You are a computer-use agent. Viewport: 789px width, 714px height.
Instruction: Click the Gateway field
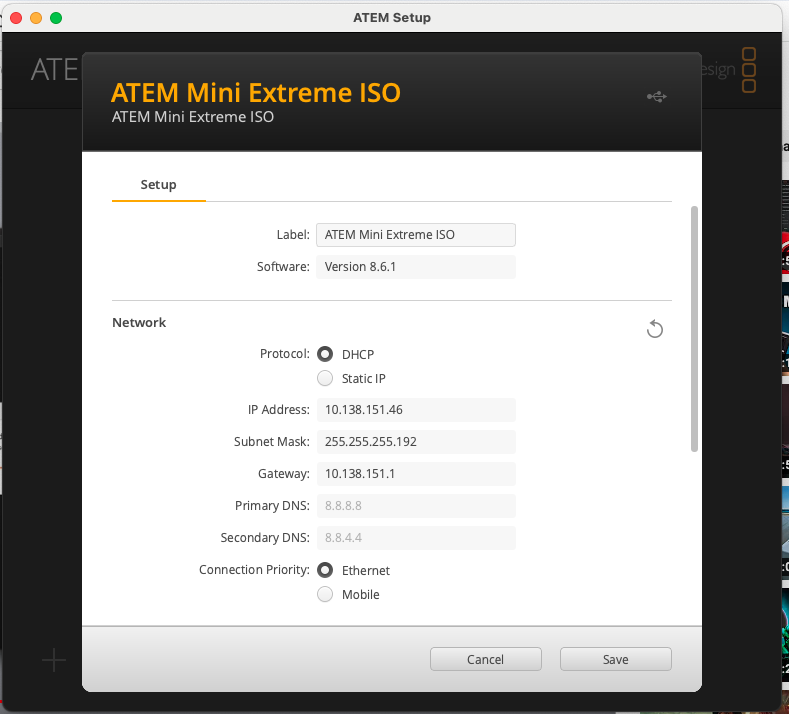(x=416, y=474)
